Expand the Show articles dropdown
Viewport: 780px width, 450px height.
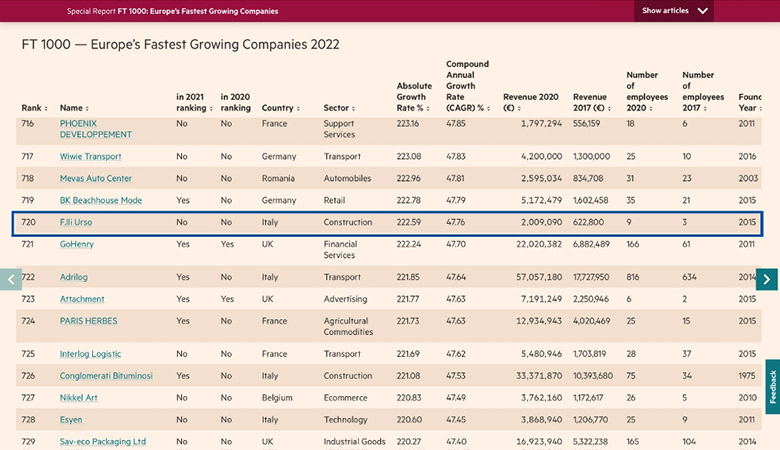pyautogui.click(x=674, y=11)
